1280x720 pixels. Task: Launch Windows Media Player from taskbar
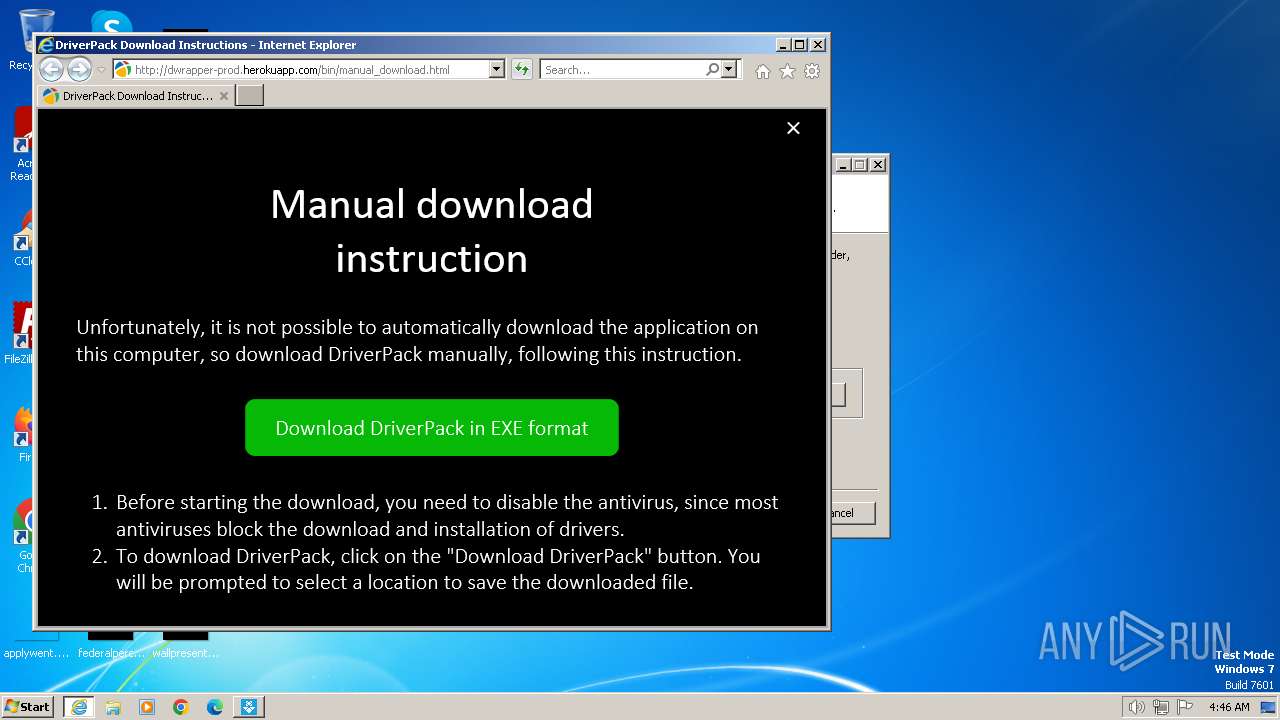tap(147, 707)
